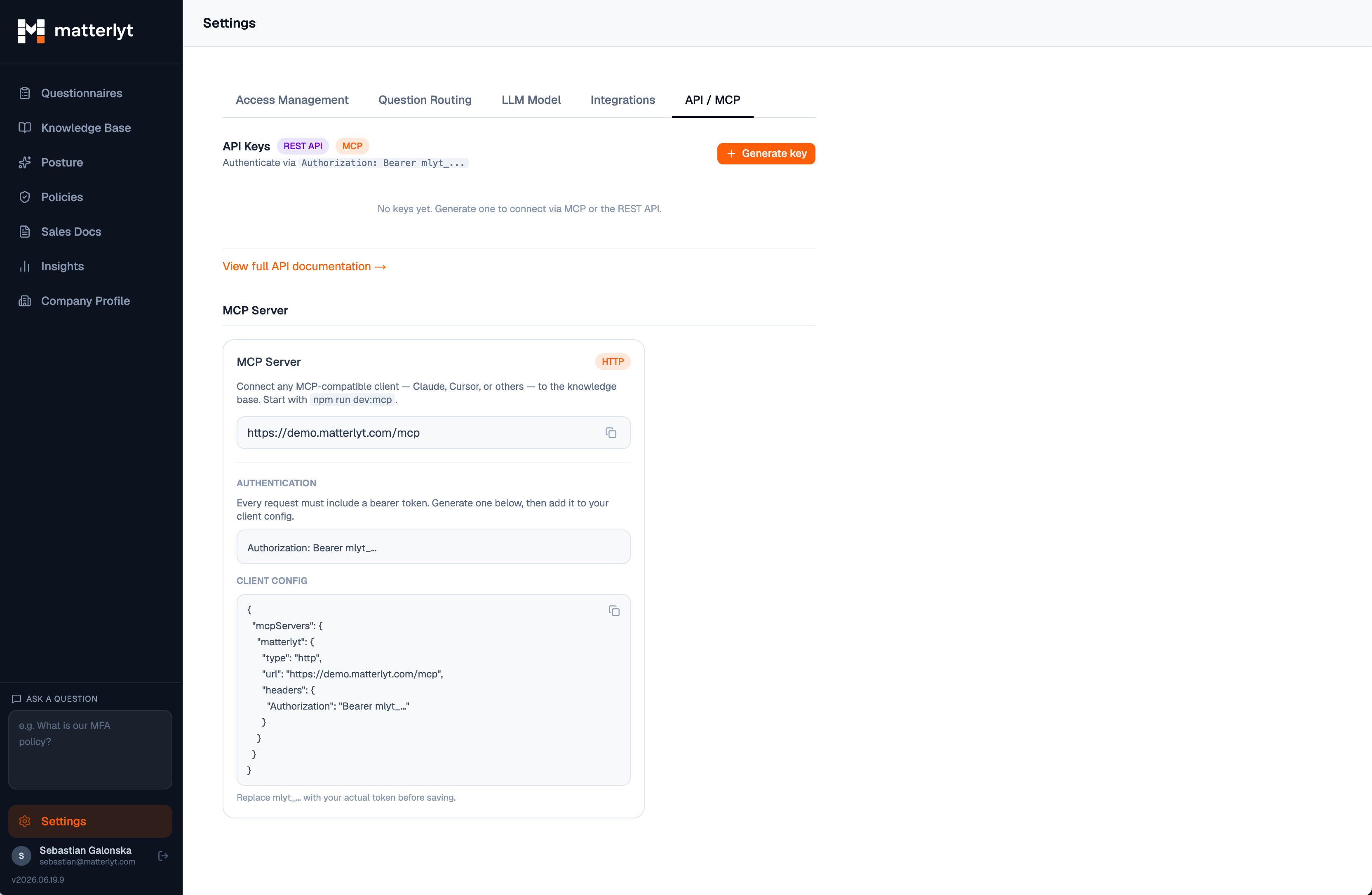This screenshot has width=1372, height=895.
Task: Open the Policies page
Action: 91,197
